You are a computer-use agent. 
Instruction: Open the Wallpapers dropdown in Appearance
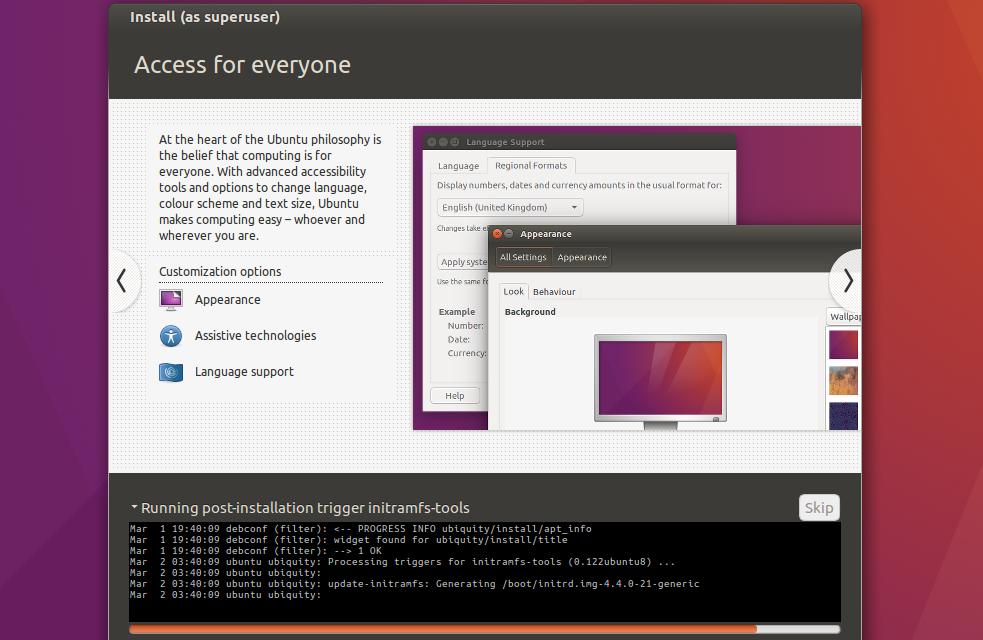click(x=844, y=317)
